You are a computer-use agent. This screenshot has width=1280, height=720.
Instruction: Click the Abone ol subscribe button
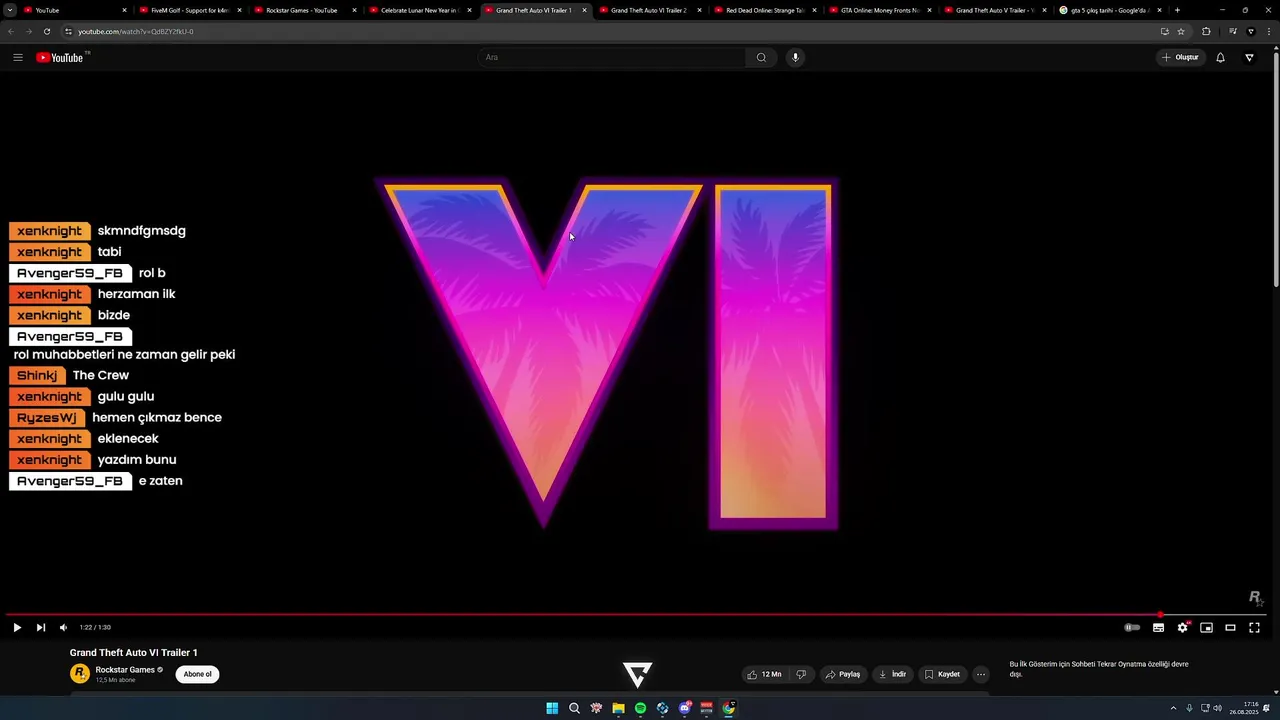197,674
